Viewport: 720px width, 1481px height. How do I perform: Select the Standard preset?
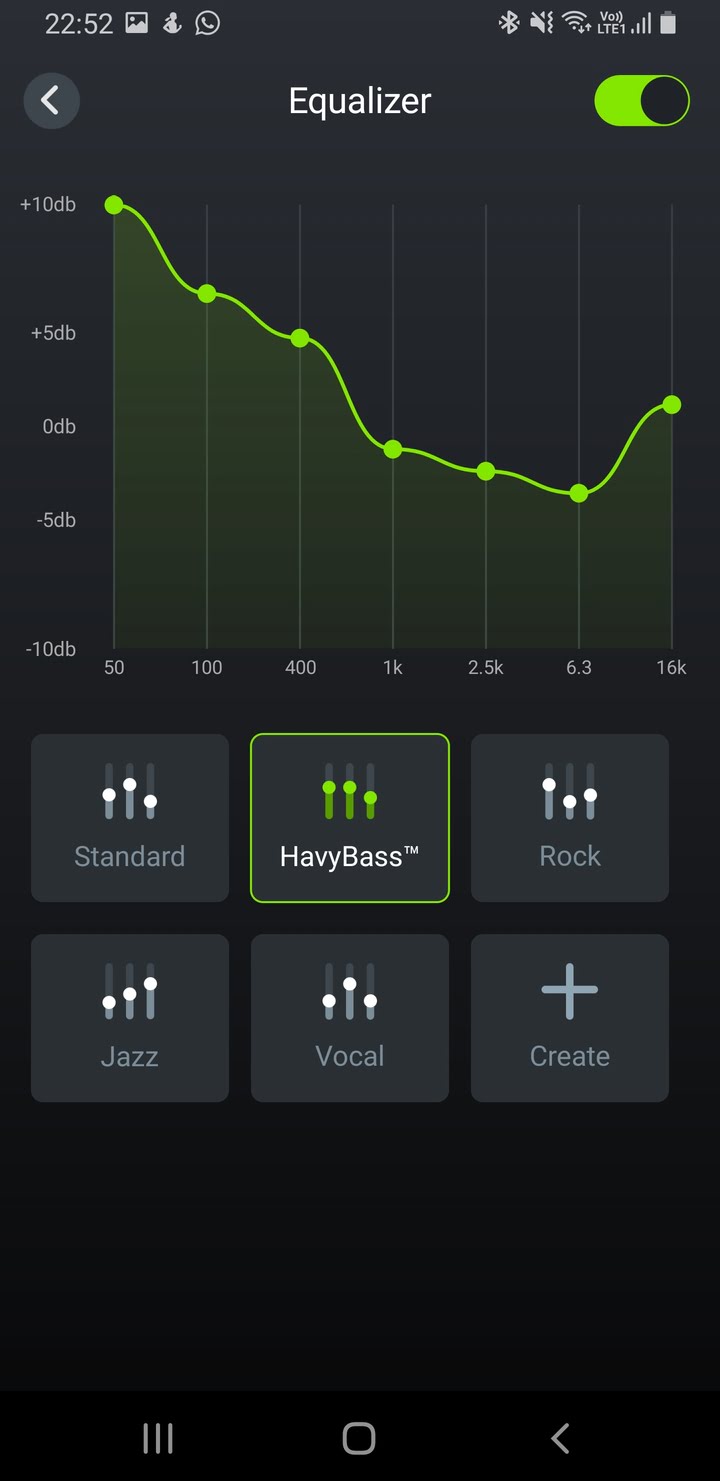tap(130, 818)
